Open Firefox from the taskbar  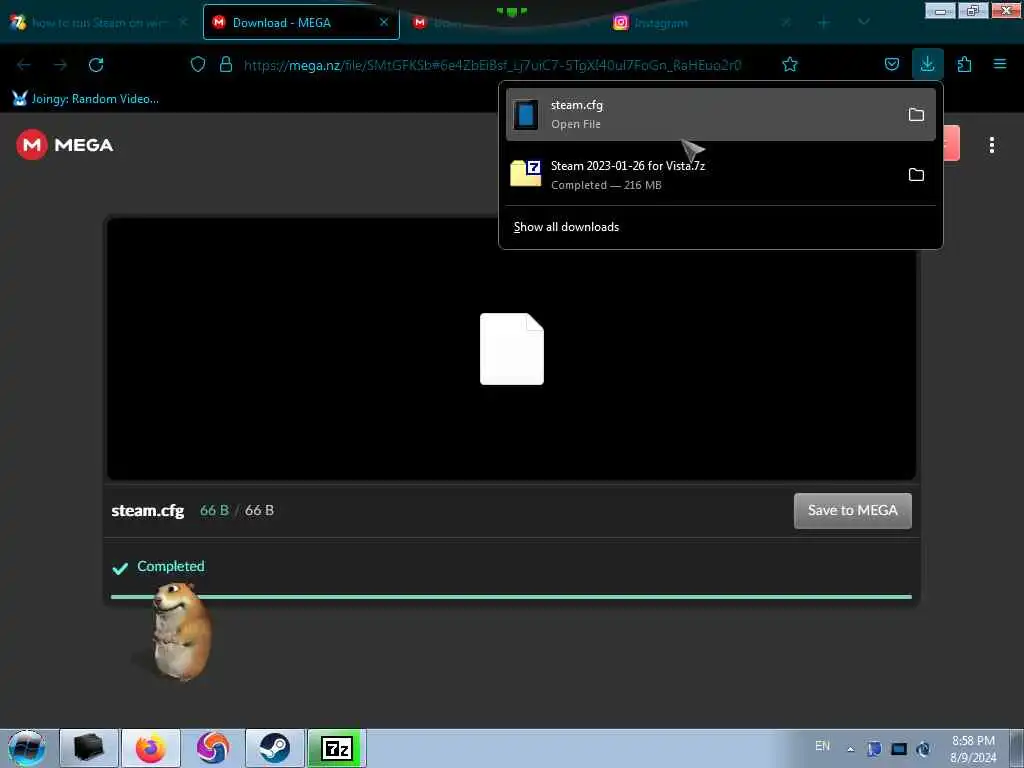(x=151, y=748)
